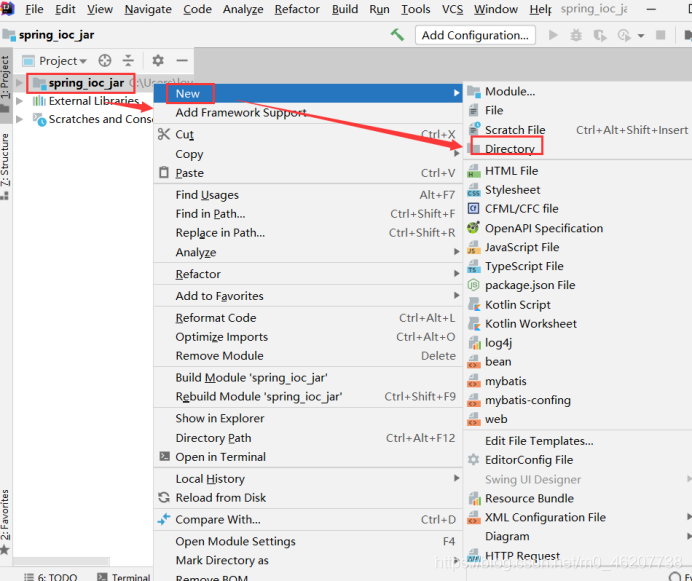Choose Cut with scissors icon
Viewport: 692px width, 581px height.
pyautogui.click(x=306, y=134)
